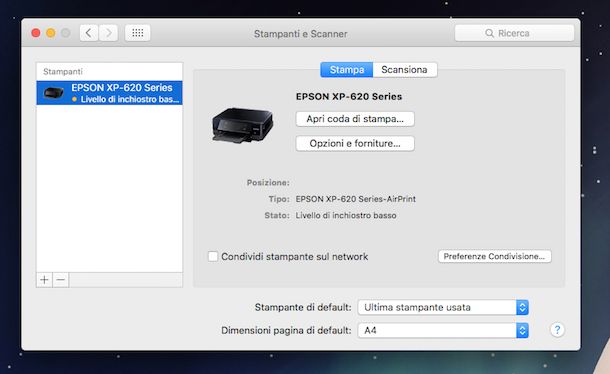
Task: Switch to the Scansiona tab
Action: tap(405, 70)
